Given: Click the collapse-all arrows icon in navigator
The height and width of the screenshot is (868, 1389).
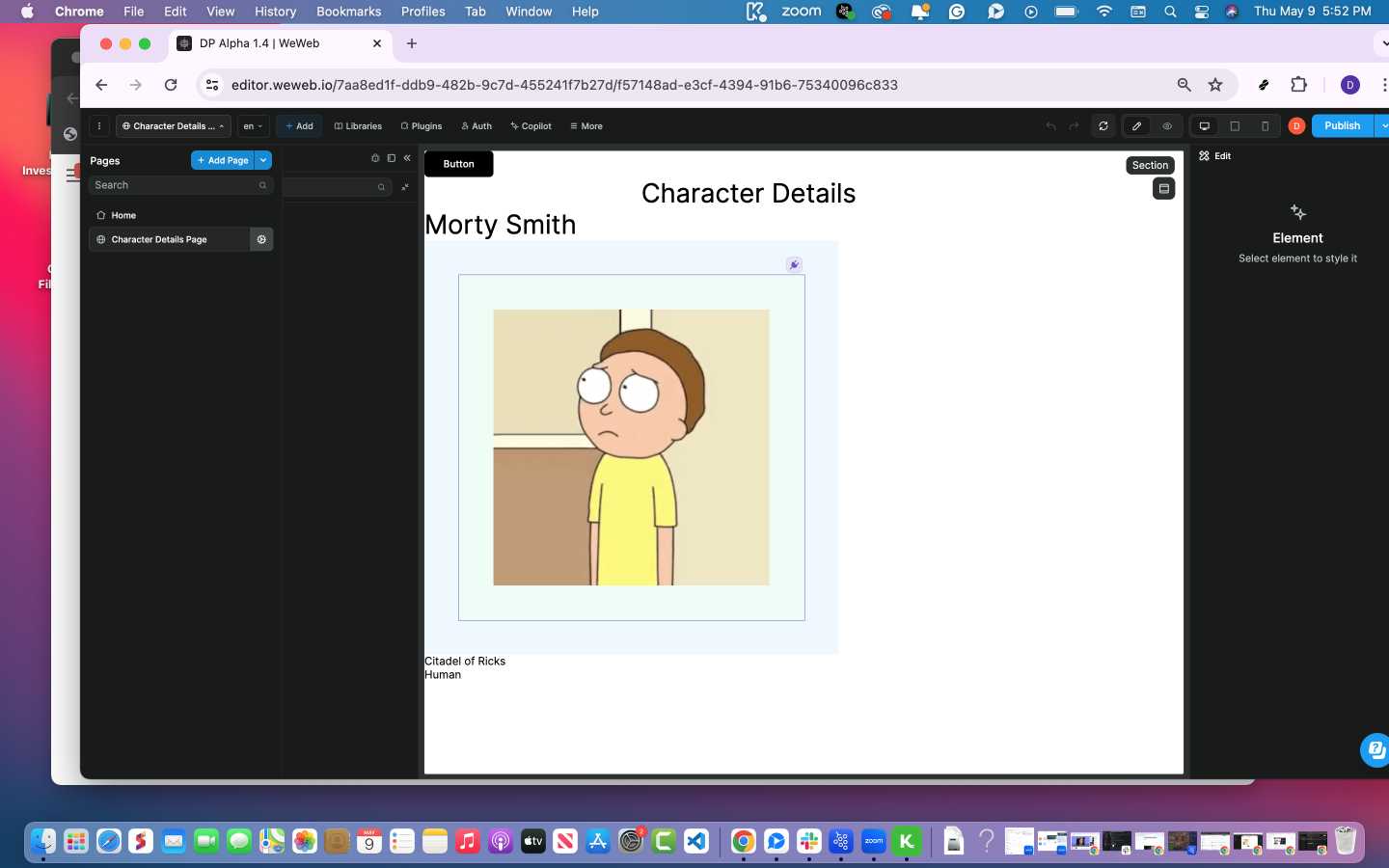Looking at the screenshot, I should tap(405, 186).
